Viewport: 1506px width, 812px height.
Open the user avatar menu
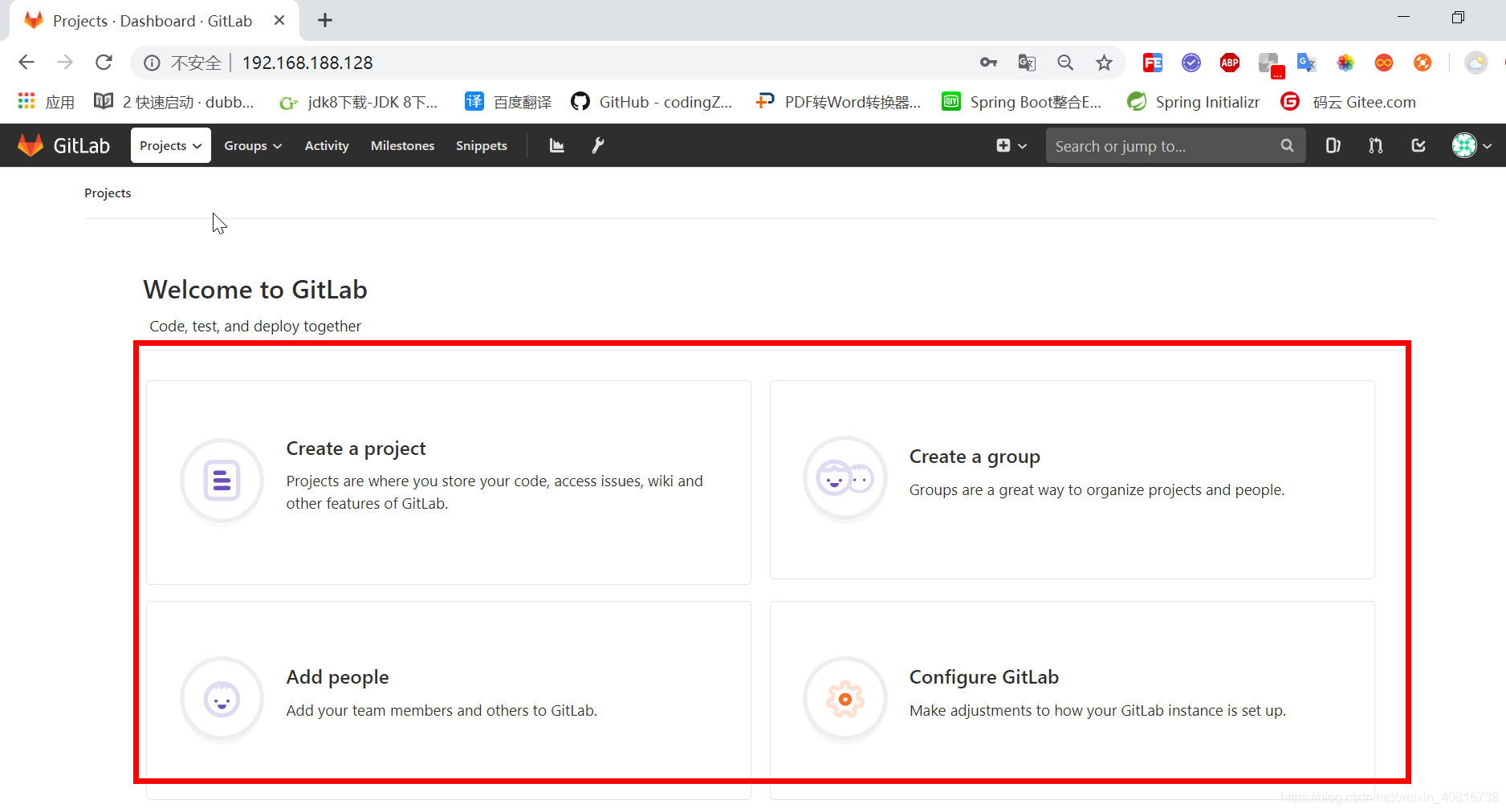point(1472,145)
